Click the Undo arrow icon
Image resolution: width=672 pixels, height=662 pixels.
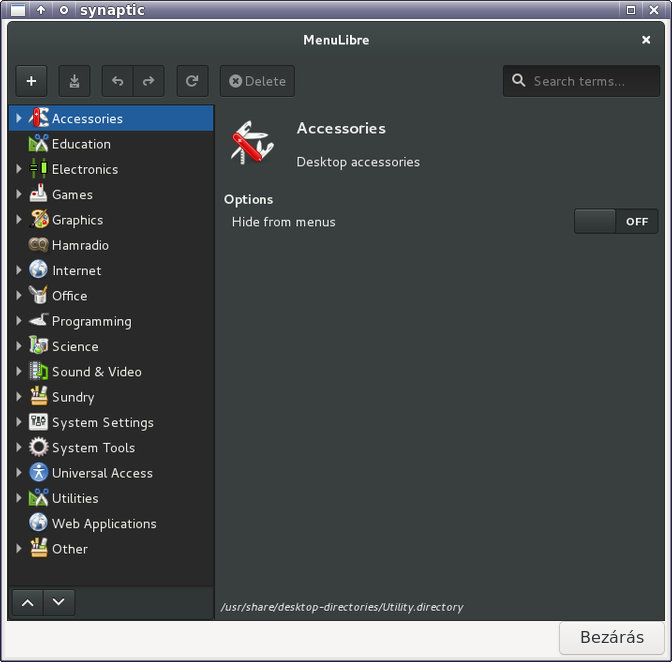pyautogui.click(x=117, y=81)
